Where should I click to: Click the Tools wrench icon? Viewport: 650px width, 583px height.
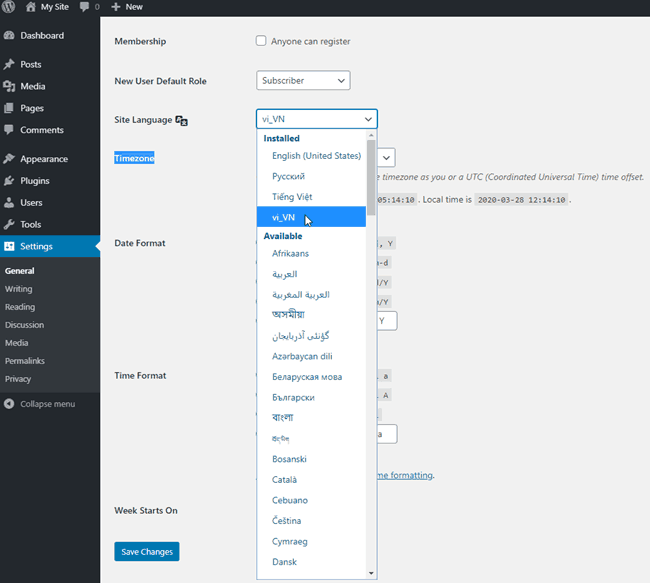click(x=9, y=225)
